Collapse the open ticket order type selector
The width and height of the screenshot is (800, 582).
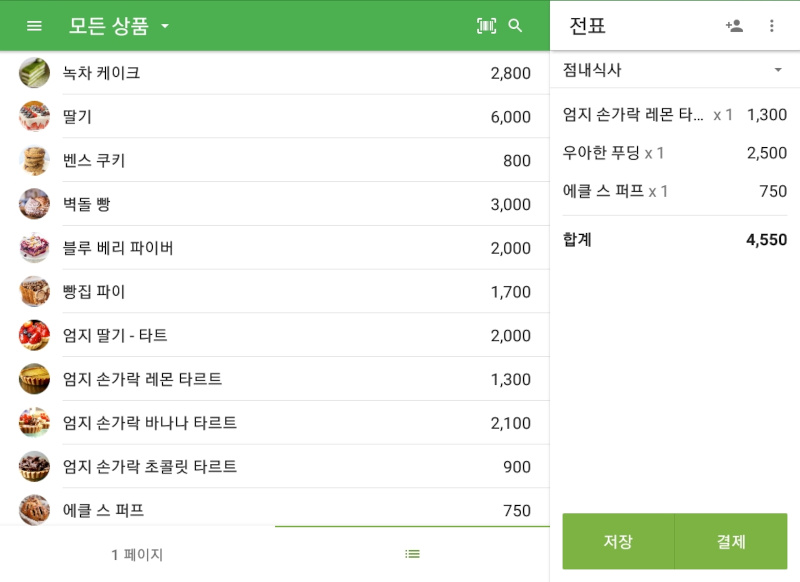pyautogui.click(x=778, y=70)
